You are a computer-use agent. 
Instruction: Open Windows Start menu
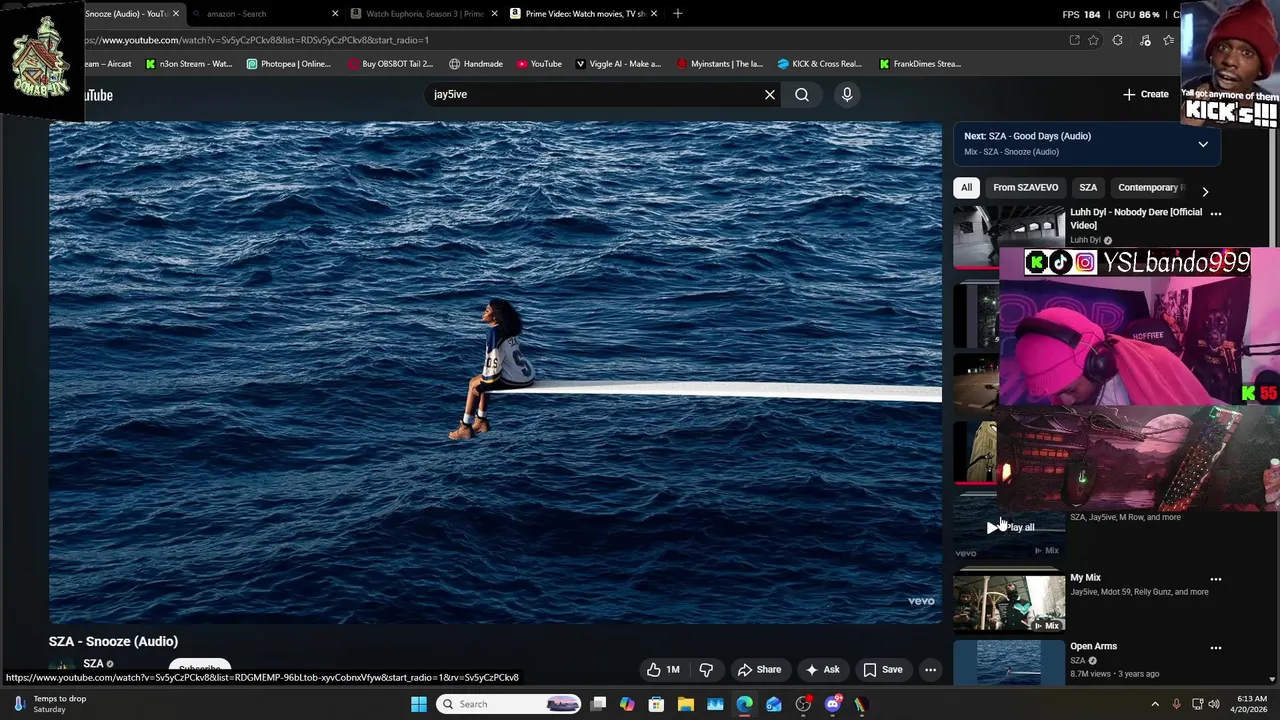[419, 704]
